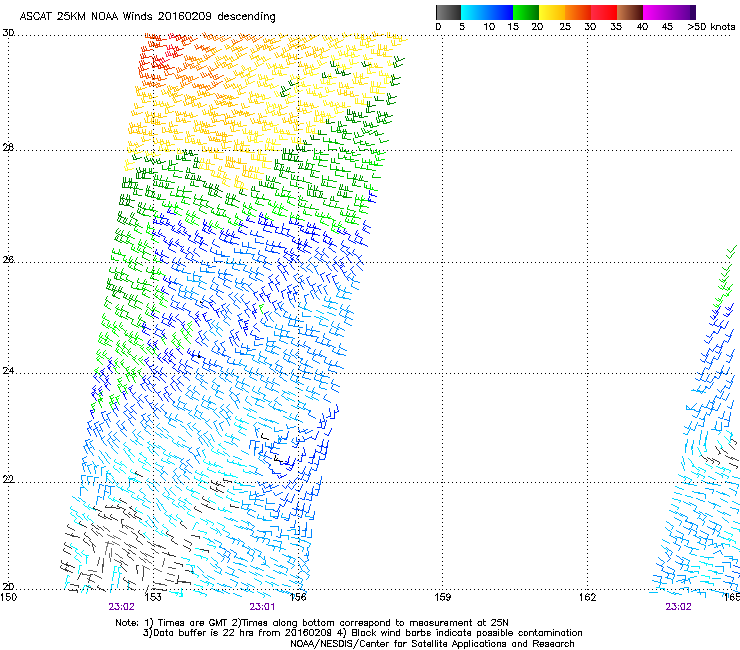Select the longitude axis label "150"
740x650 pixels.
(8, 597)
